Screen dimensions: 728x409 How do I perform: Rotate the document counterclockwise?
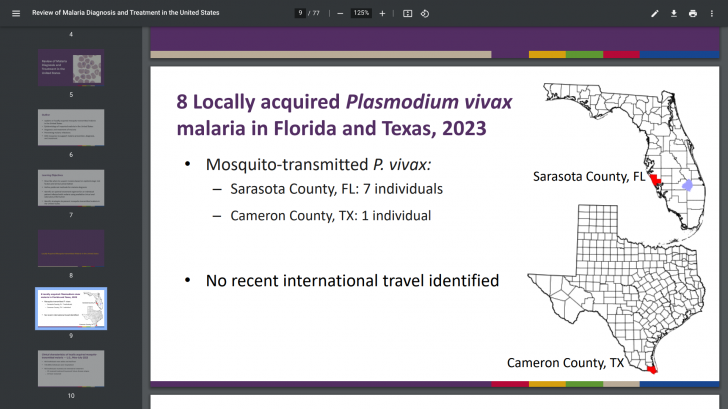click(425, 13)
